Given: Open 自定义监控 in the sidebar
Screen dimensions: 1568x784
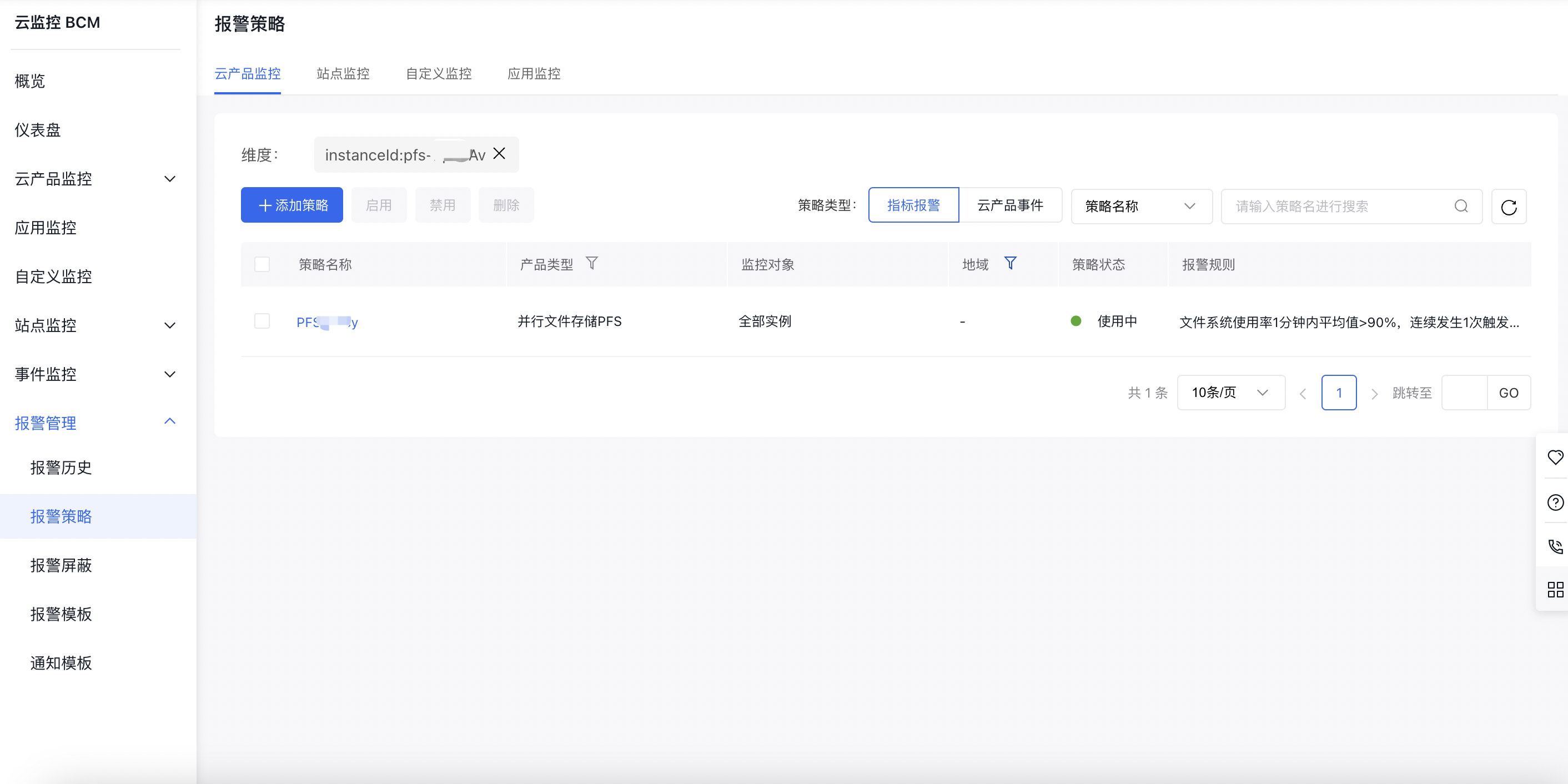Looking at the screenshot, I should [53, 277].
